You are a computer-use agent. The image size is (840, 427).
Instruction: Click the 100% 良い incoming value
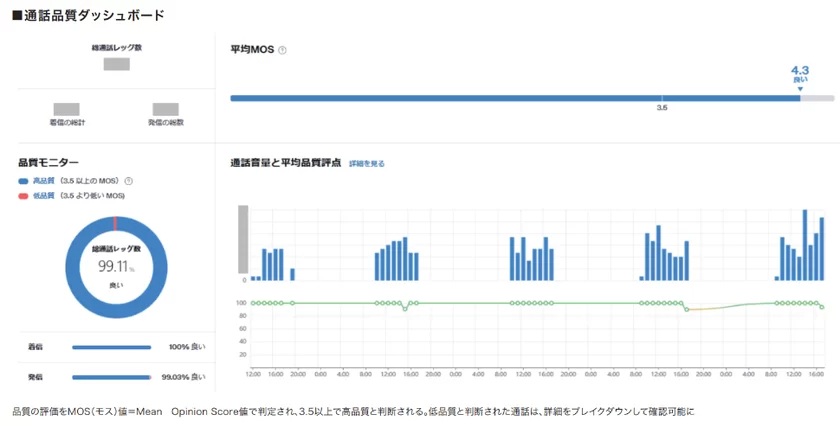click(x=187, y=347)
